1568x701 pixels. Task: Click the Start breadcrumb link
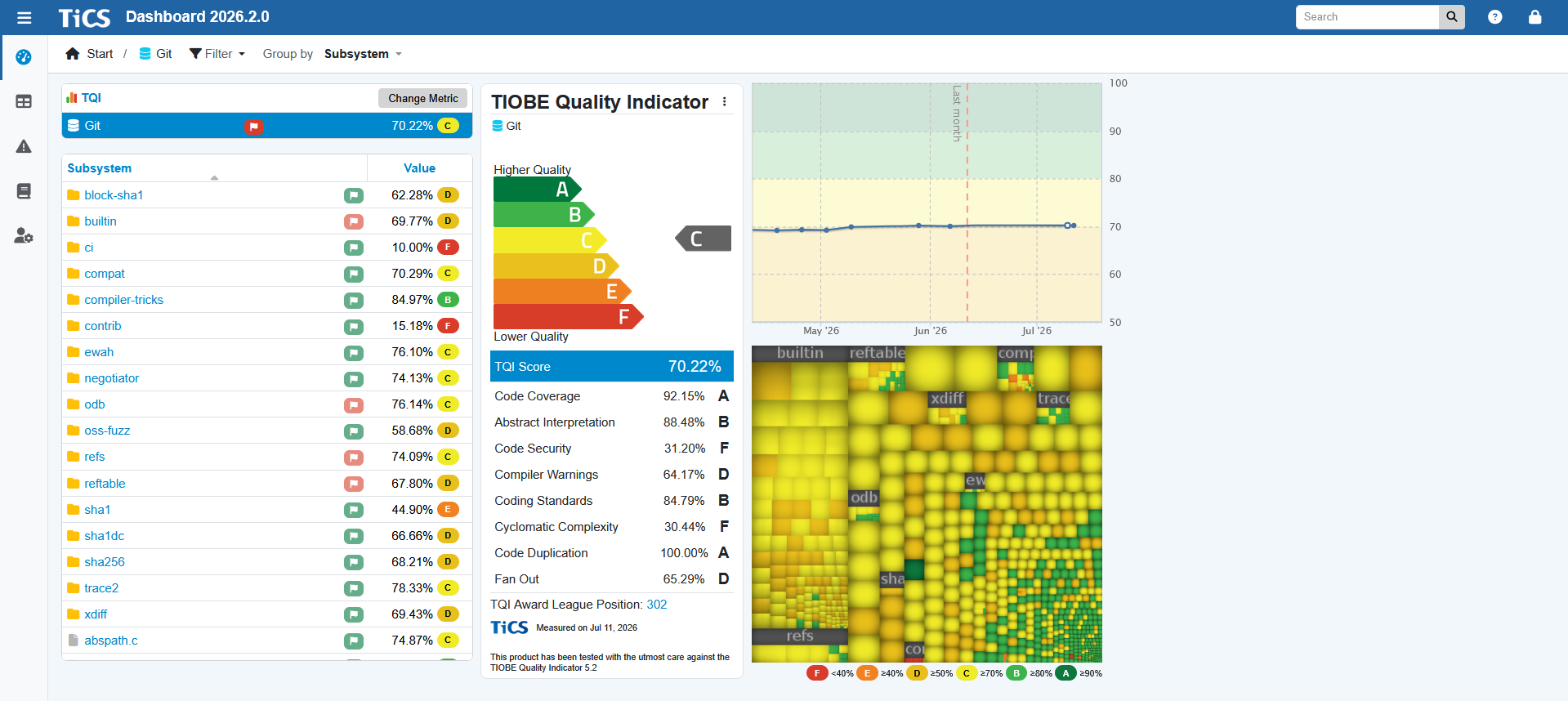click(x=100, y=54)
